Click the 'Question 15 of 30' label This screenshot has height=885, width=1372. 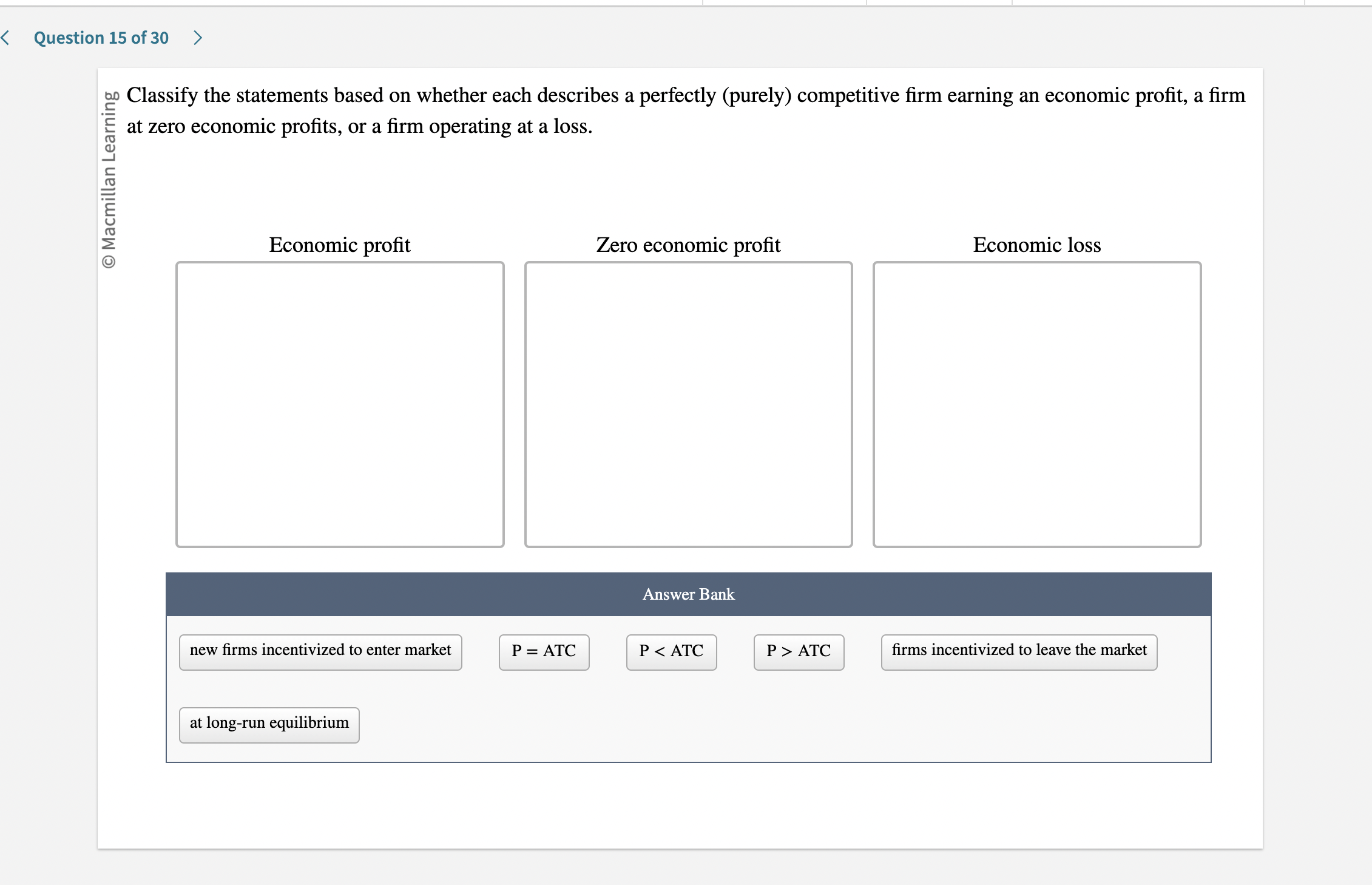[101, 38]
